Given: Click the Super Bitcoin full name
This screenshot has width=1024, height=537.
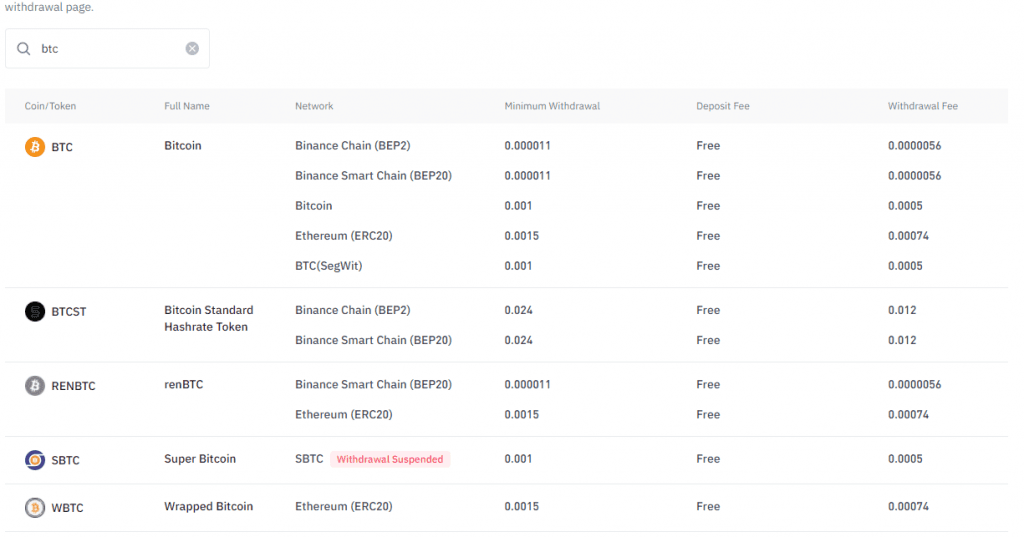Looking at the screenshot, I should tap(200, 458).
